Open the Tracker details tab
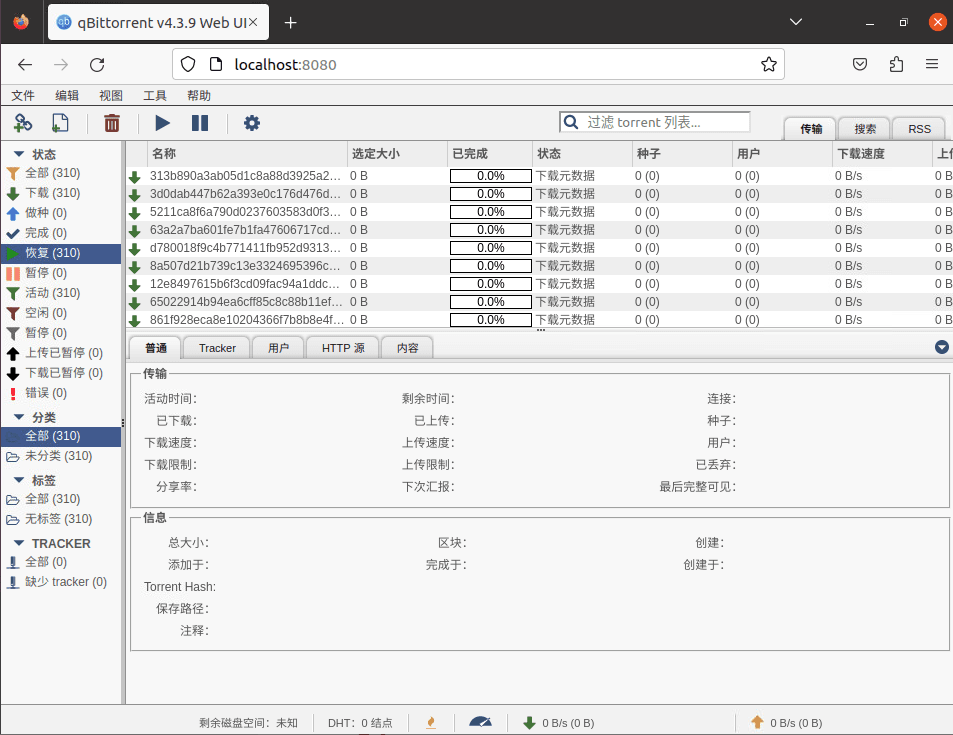Image resolution: width=953 pixels, height=735 pixels. tap(217, 348)
